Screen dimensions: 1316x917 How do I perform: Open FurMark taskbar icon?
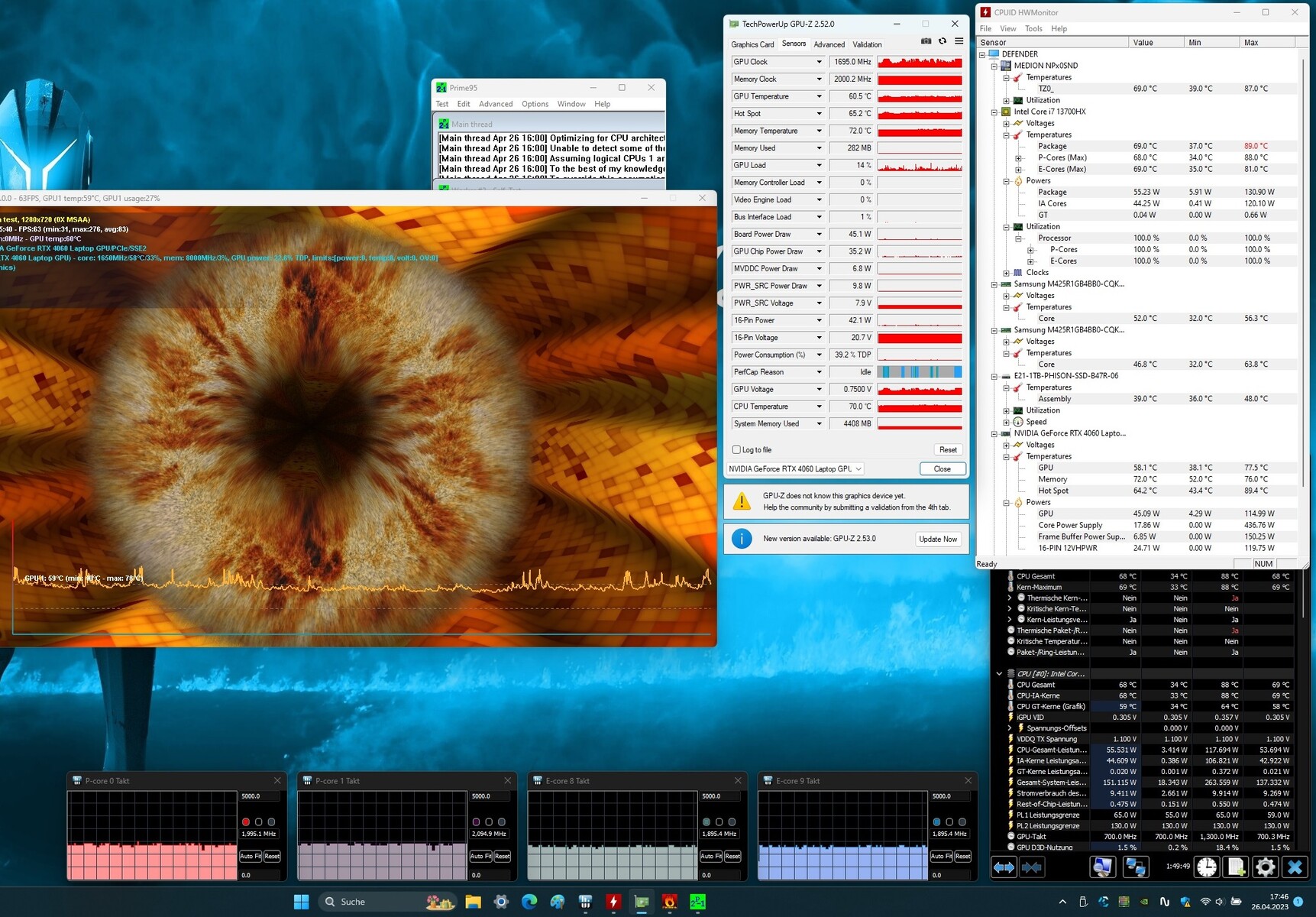(670, 902)
